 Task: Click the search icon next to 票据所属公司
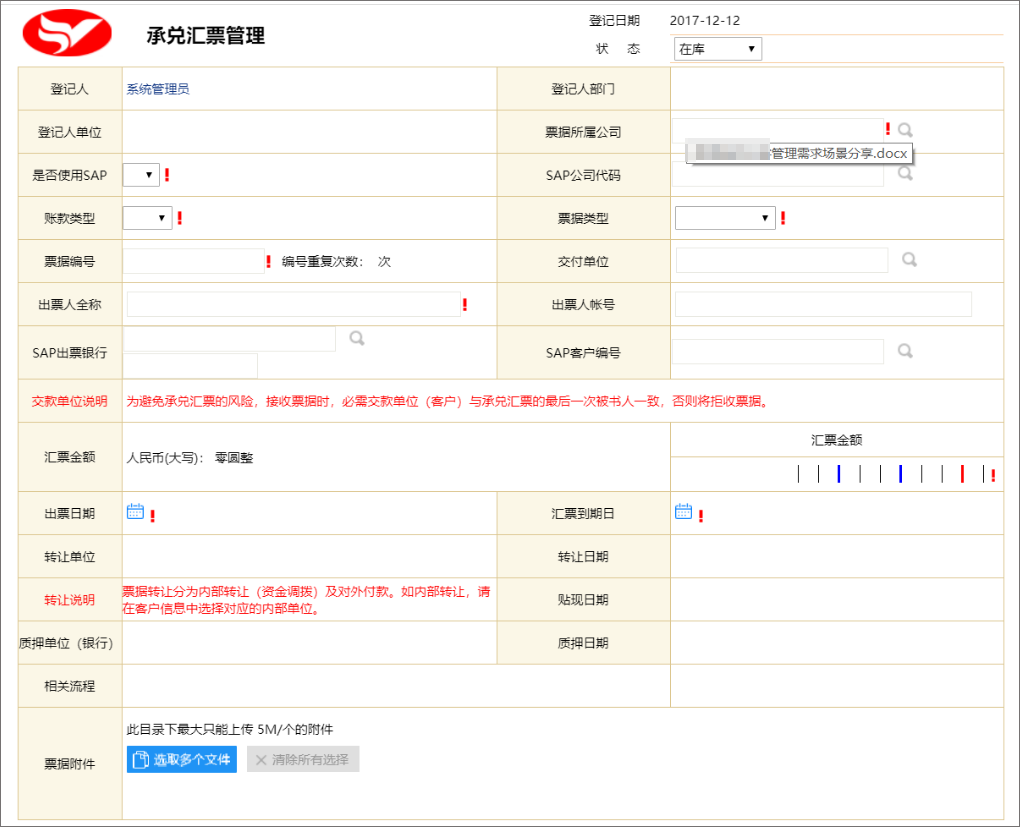tap(905, 130)
